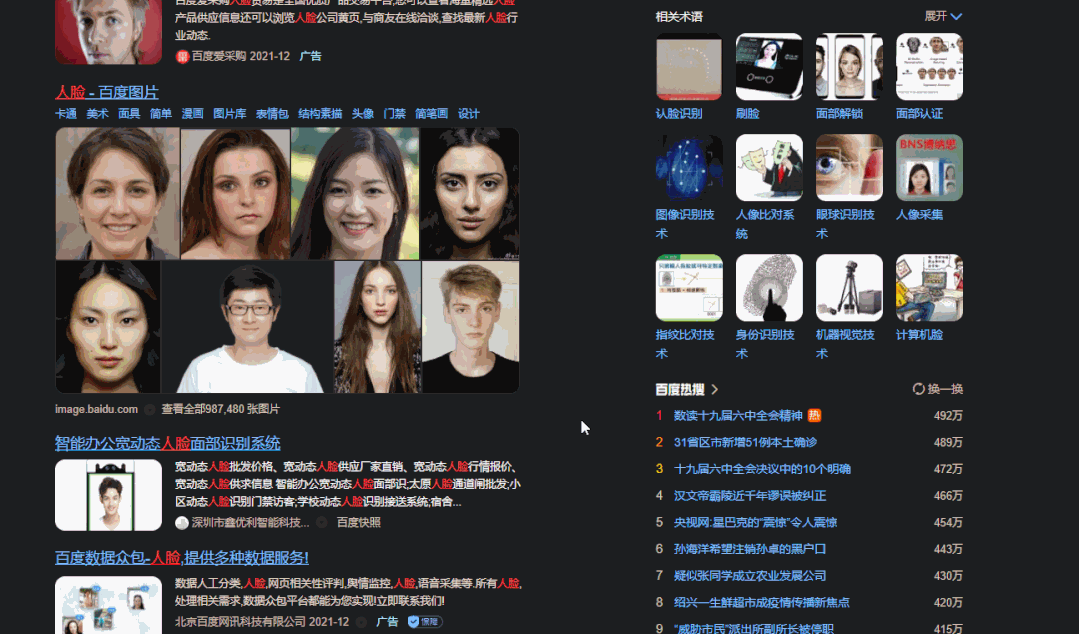Click the 刷脸 text label link
1079x634 pixels.
[747, 114]
